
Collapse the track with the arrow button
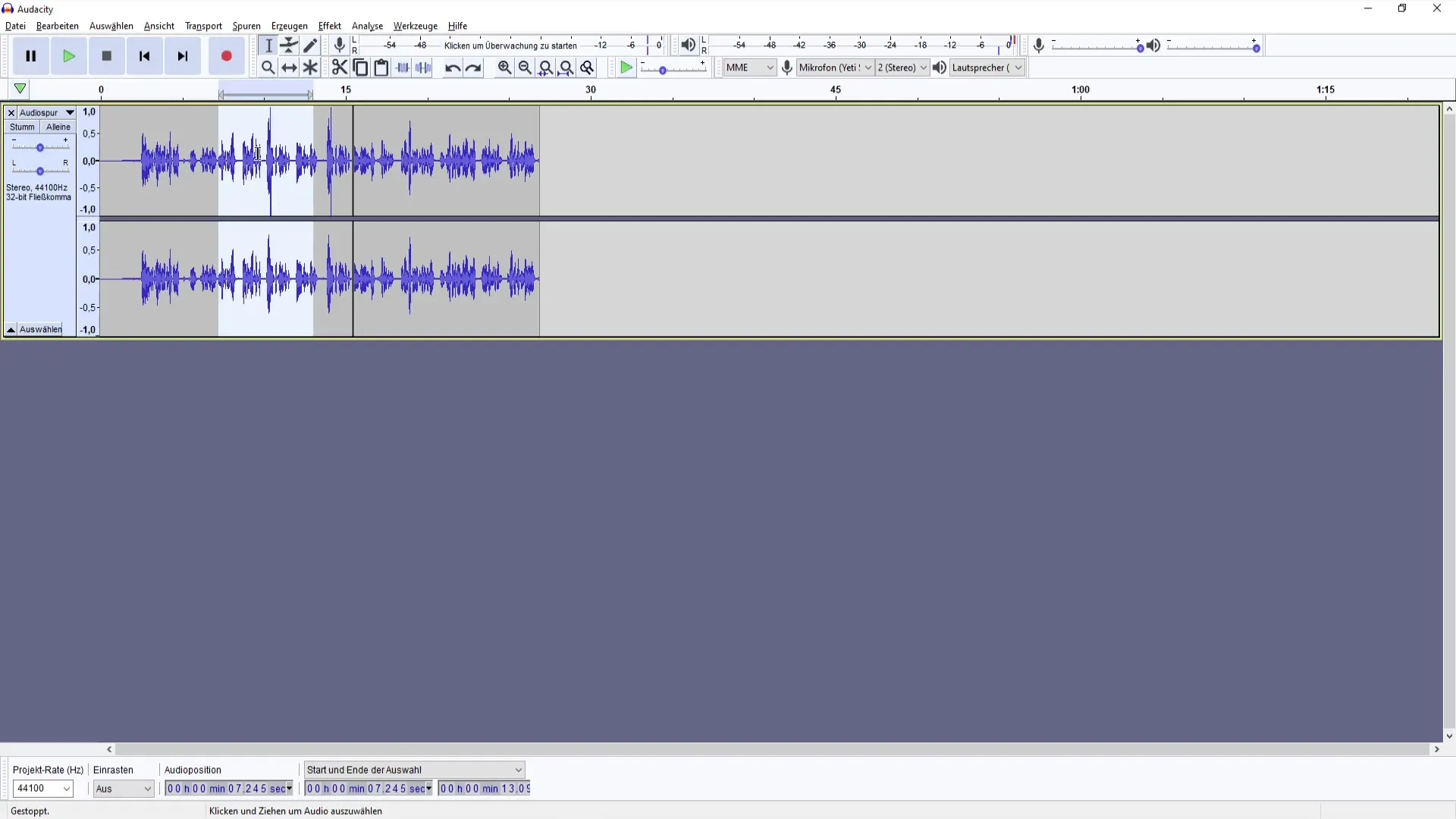[x=11, y=330]
